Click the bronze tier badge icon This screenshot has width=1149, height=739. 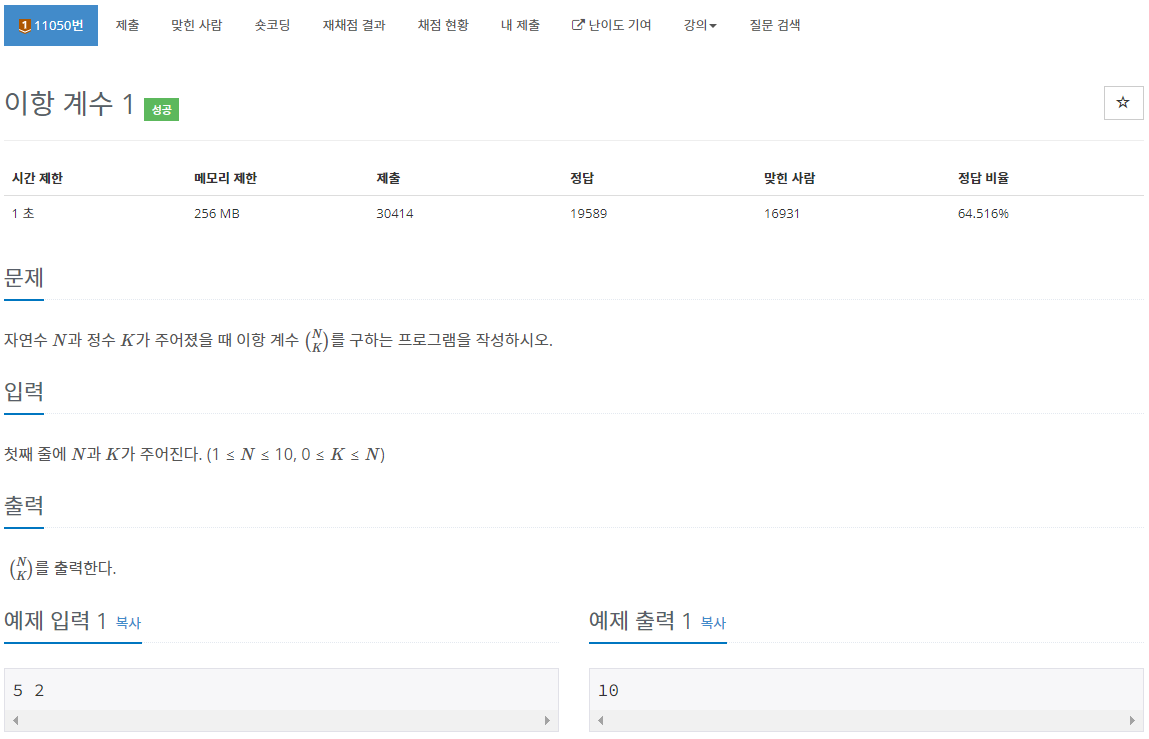click(24, 26)
